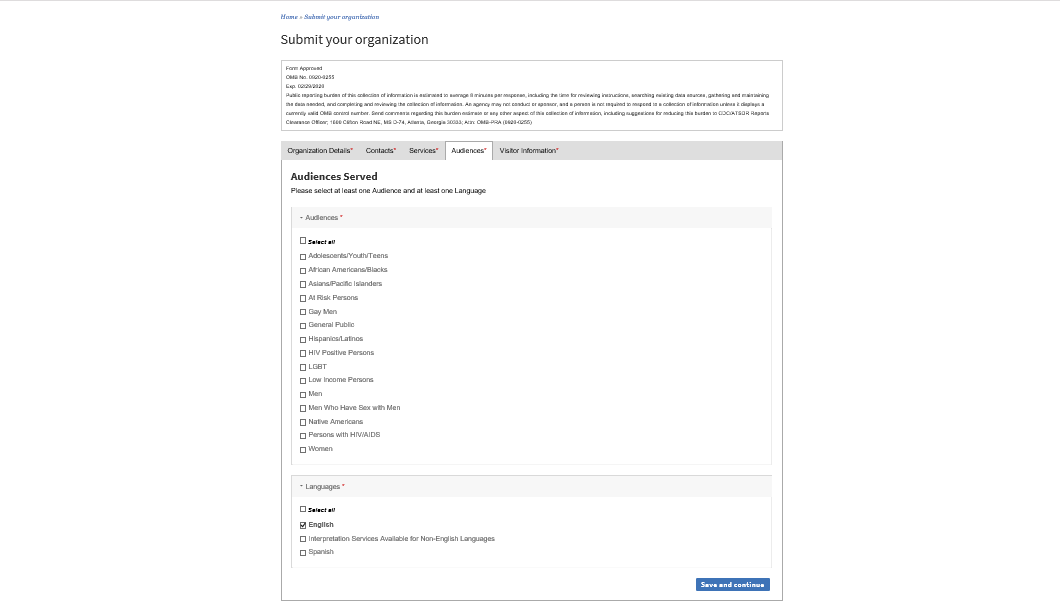Check the HIV Positive Persons checkbox

(x=303, y=354)
